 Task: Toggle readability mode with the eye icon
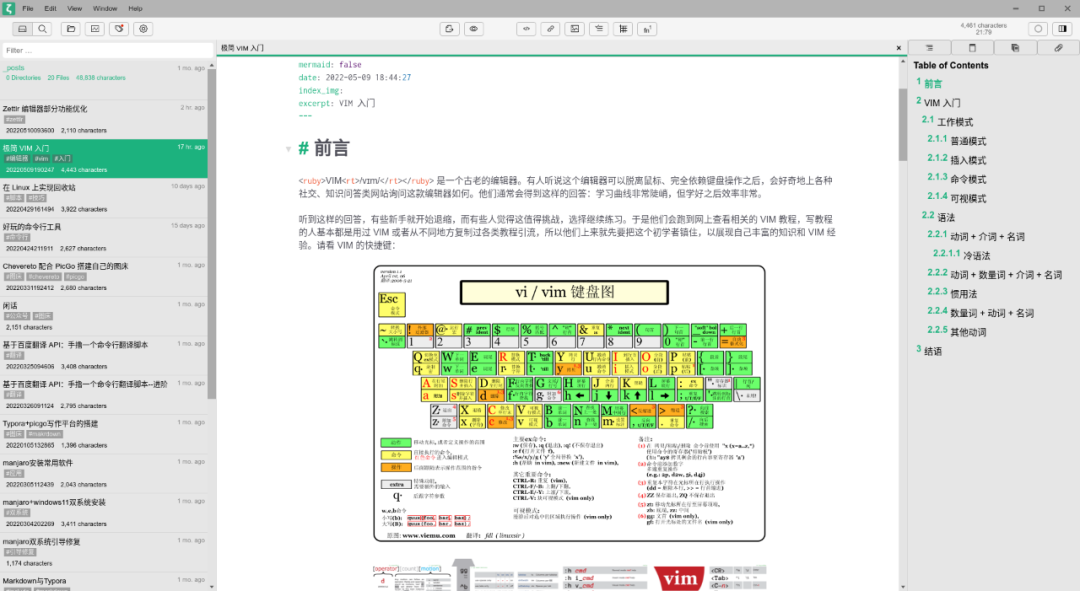point(473,29)
